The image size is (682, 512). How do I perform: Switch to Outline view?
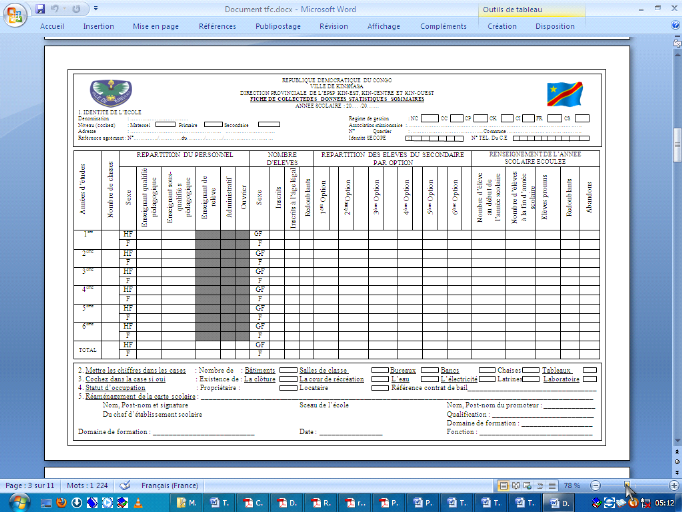point(540,485)
